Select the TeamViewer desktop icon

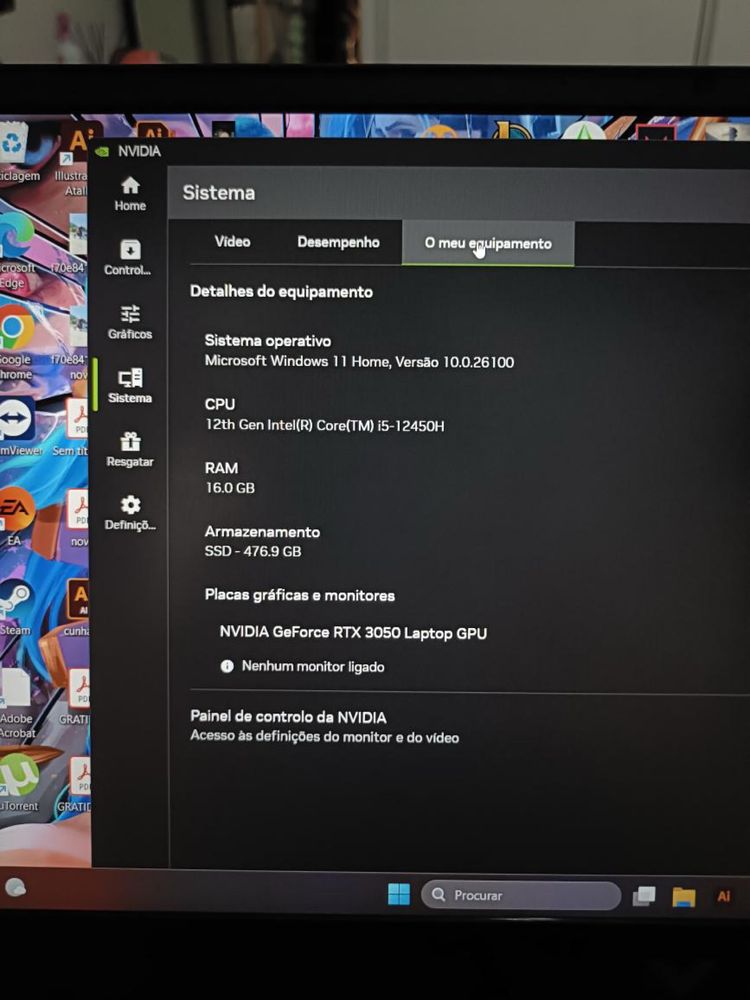click(x=19, y=426)
